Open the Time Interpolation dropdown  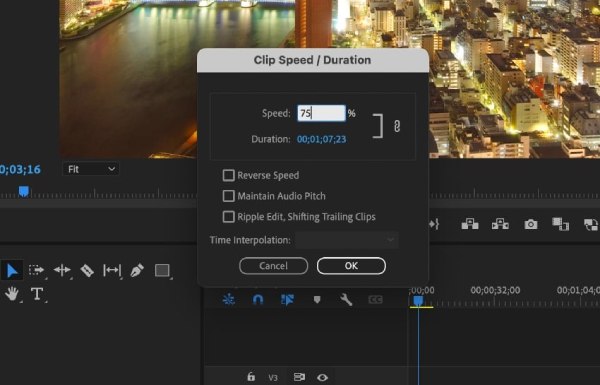[347, 240]
